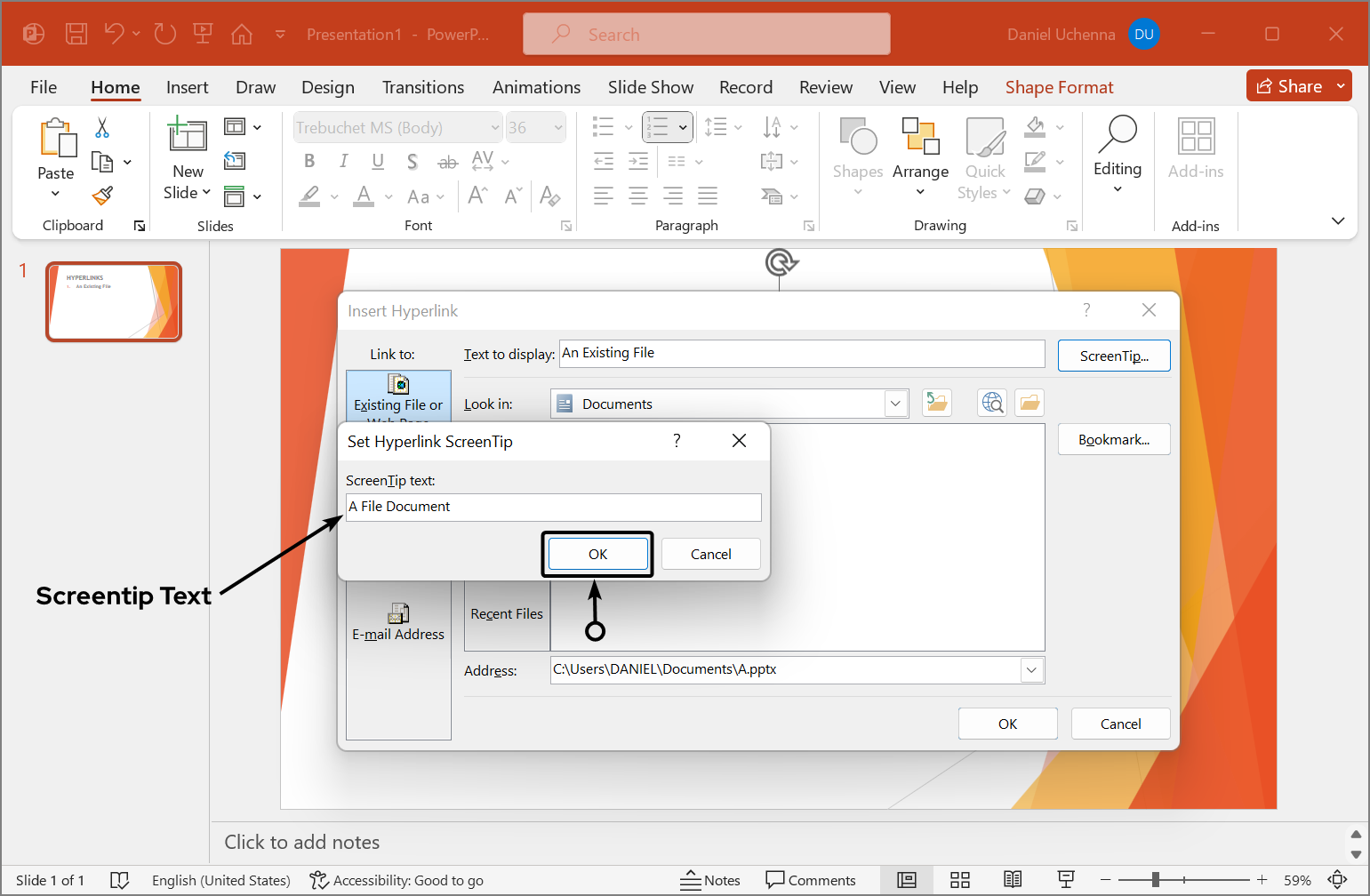Screen dimensions: 1370x896
Task: Click the Browse the Web icon
Action: click(x=992, y=404)
